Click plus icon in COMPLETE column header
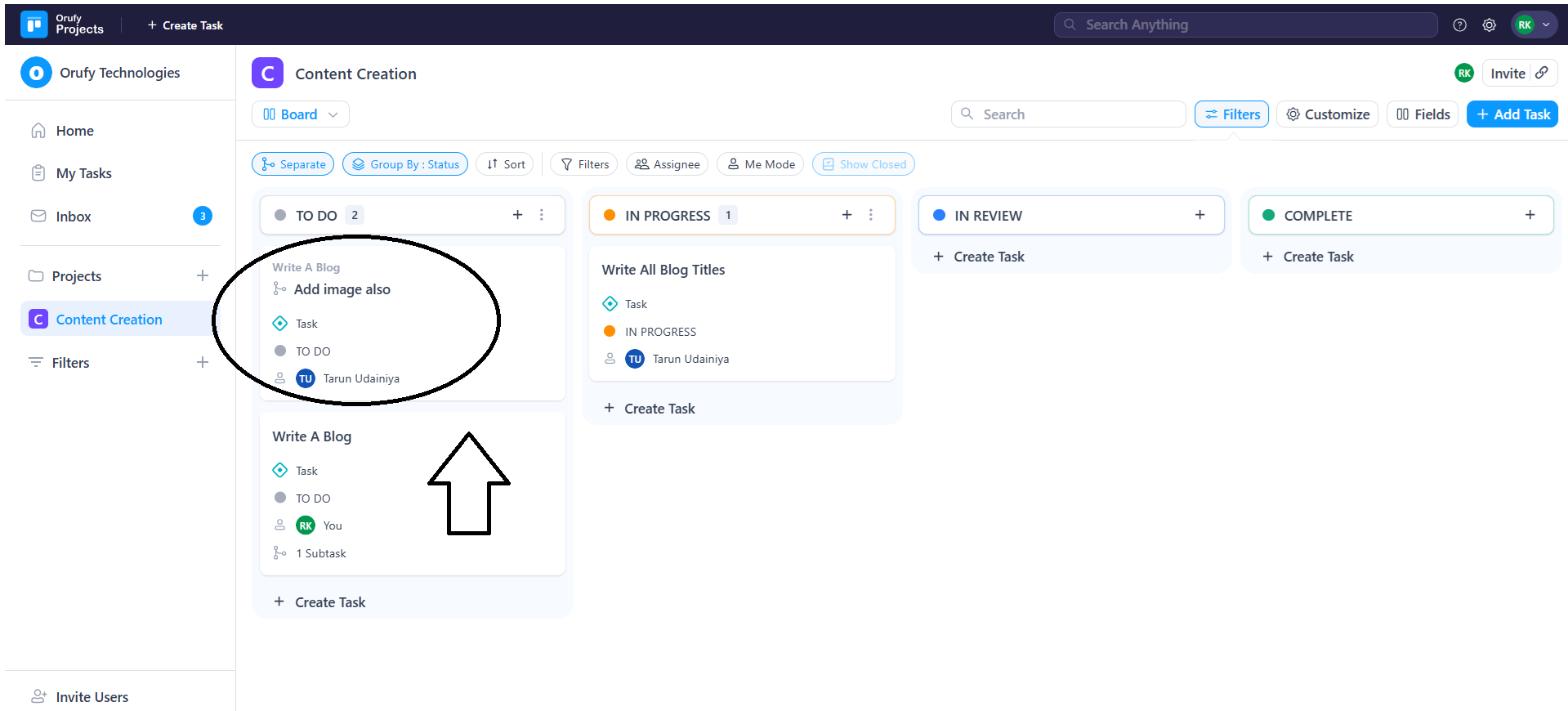Viewport: 1568px width, 711px height. tap(1530, 215)
